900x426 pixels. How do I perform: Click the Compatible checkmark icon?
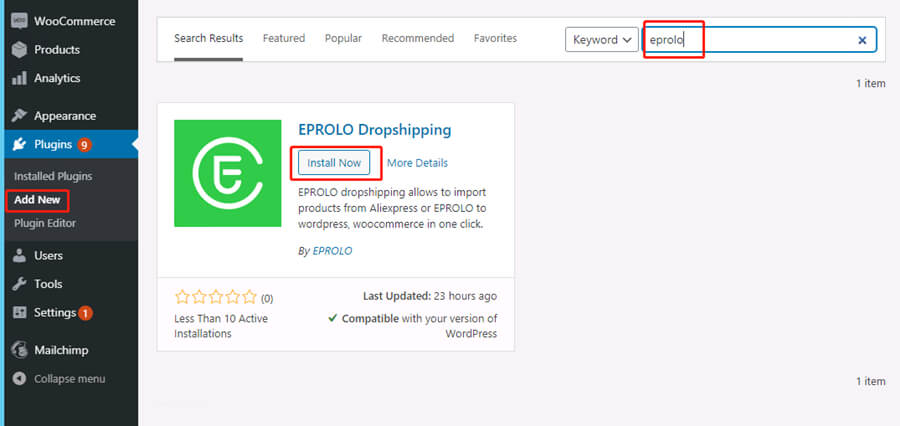point(332,318)
